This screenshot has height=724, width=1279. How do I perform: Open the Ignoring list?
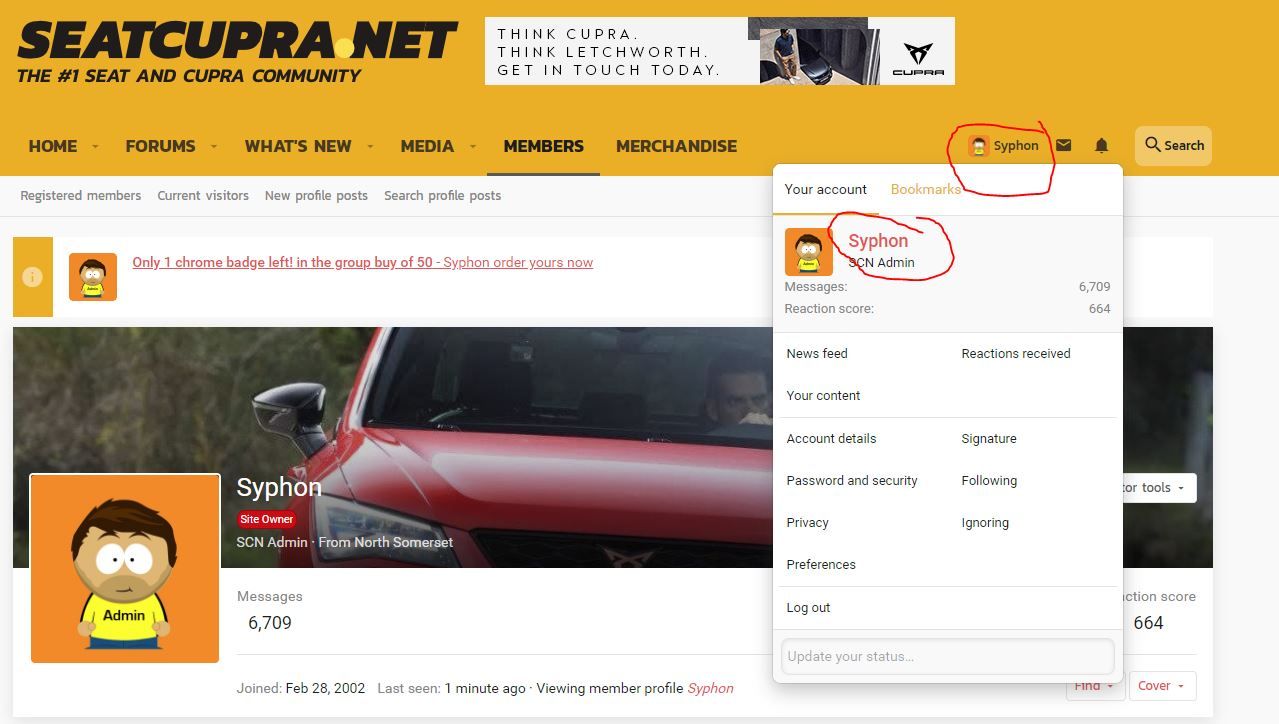point(985,523)
